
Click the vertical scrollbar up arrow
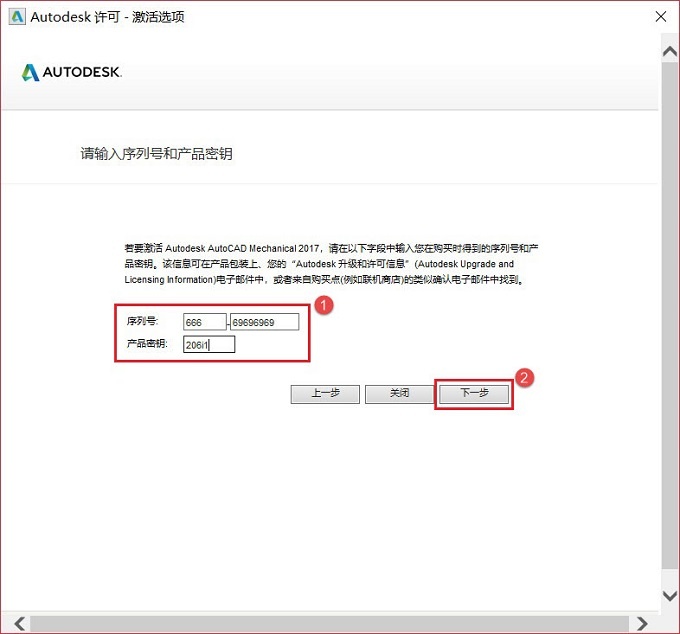pos(670,51)
